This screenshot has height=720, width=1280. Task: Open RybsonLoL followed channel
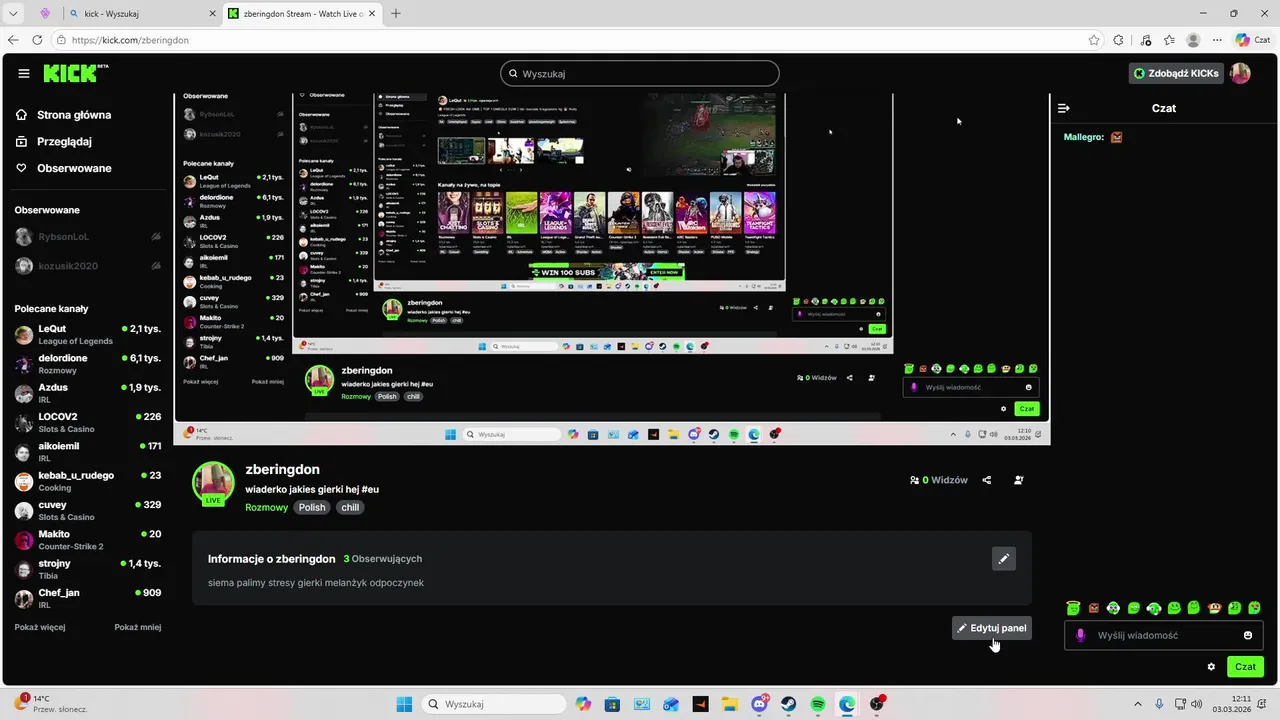[x=88, y=237]
